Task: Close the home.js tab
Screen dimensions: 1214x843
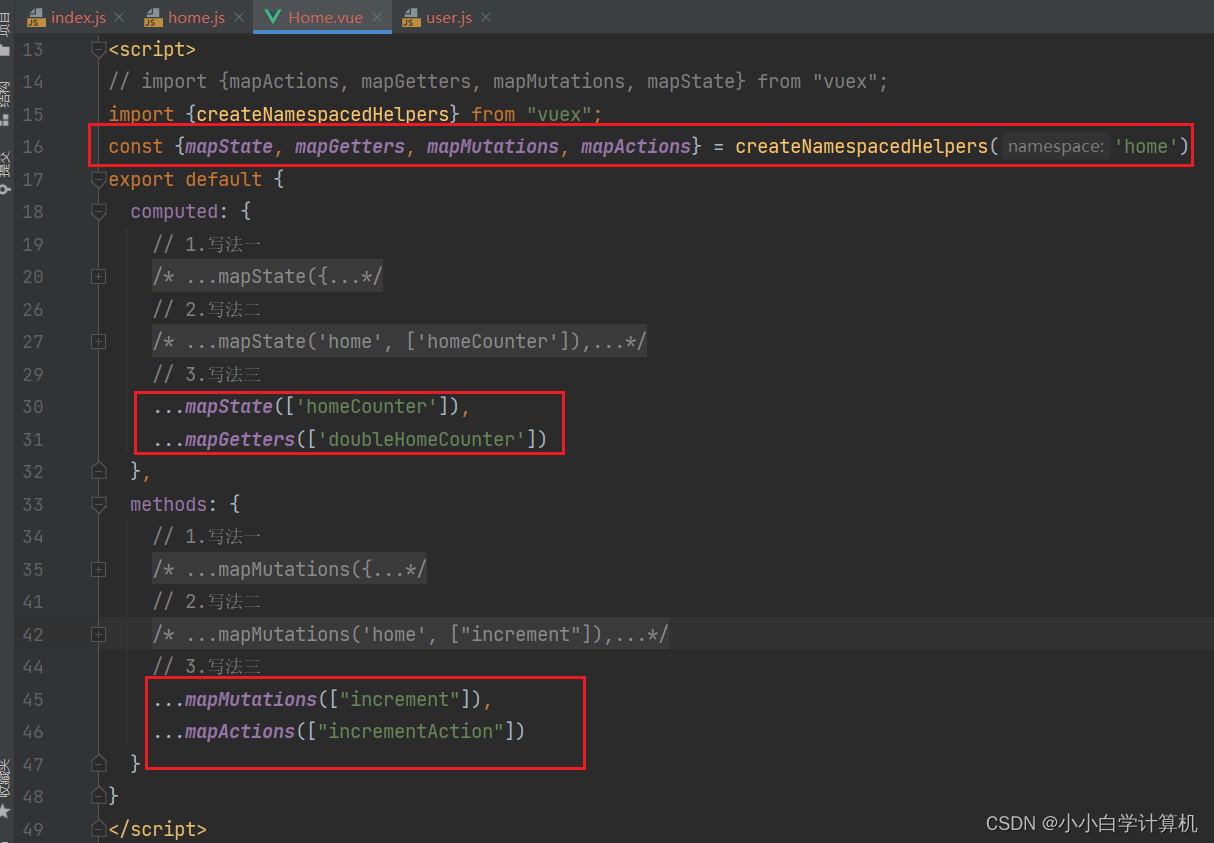Action: 237,18
